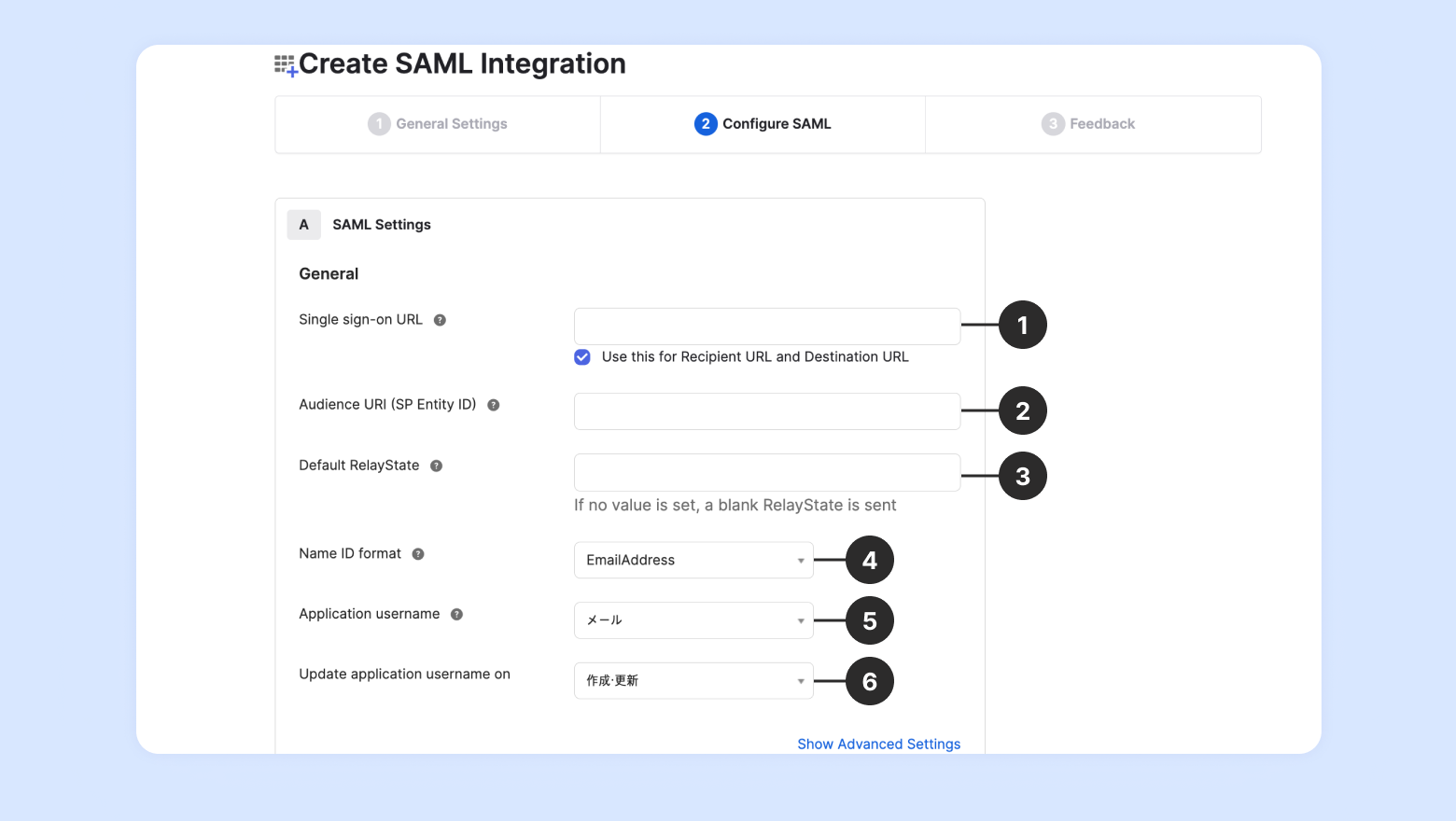Uncheck Use this for Recipient URL checkbox
This screenshot has width=1456, height=821.
coord(582,357)
